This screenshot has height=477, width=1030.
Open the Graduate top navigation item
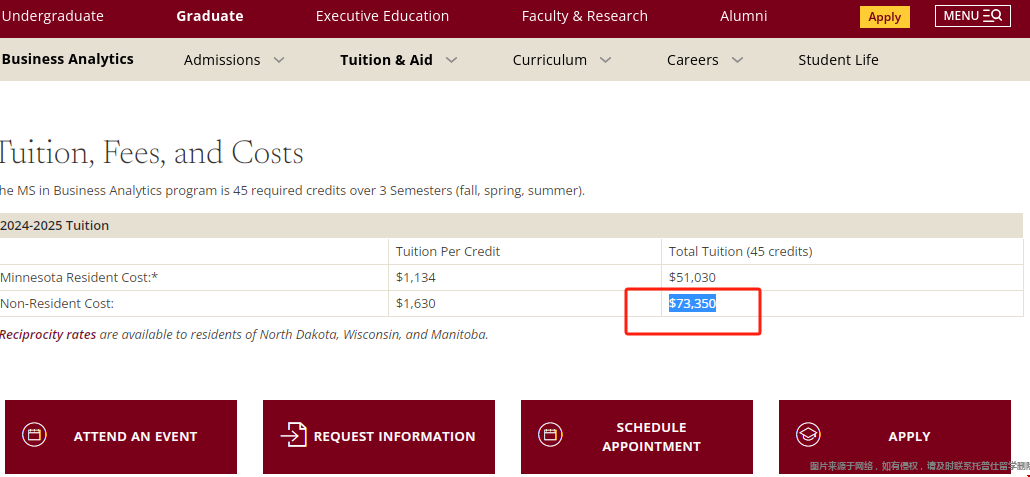(x=210, y=16)
